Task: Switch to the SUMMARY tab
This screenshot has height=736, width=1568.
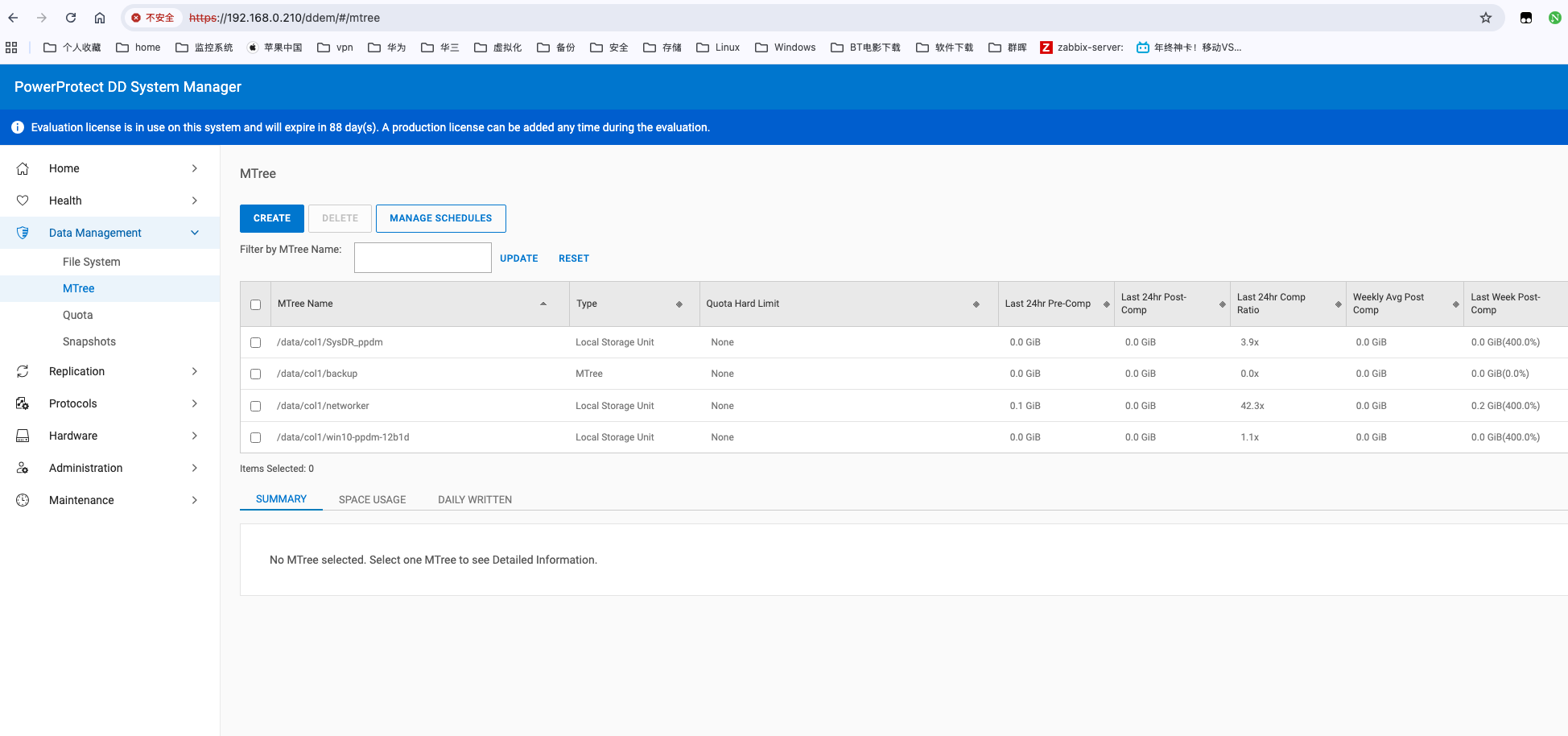Action: [281, 499]
